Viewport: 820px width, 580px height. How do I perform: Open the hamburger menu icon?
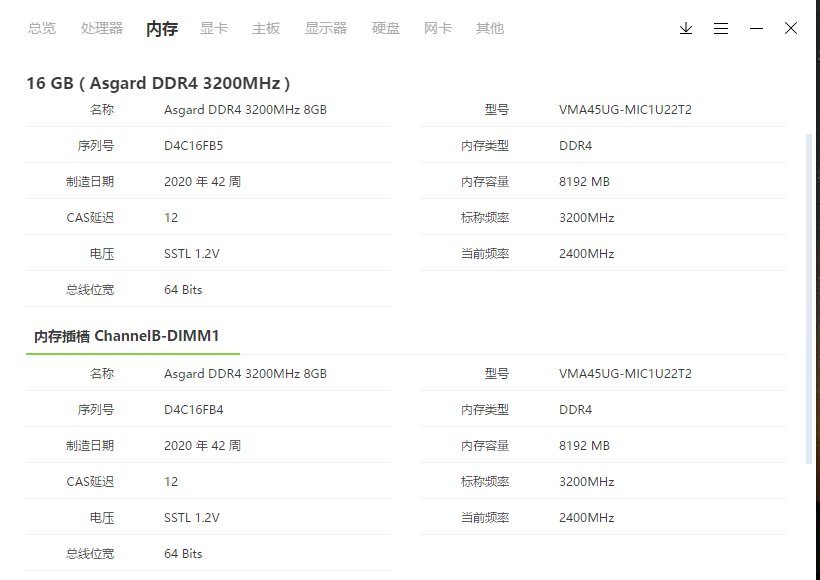[721, 28]
